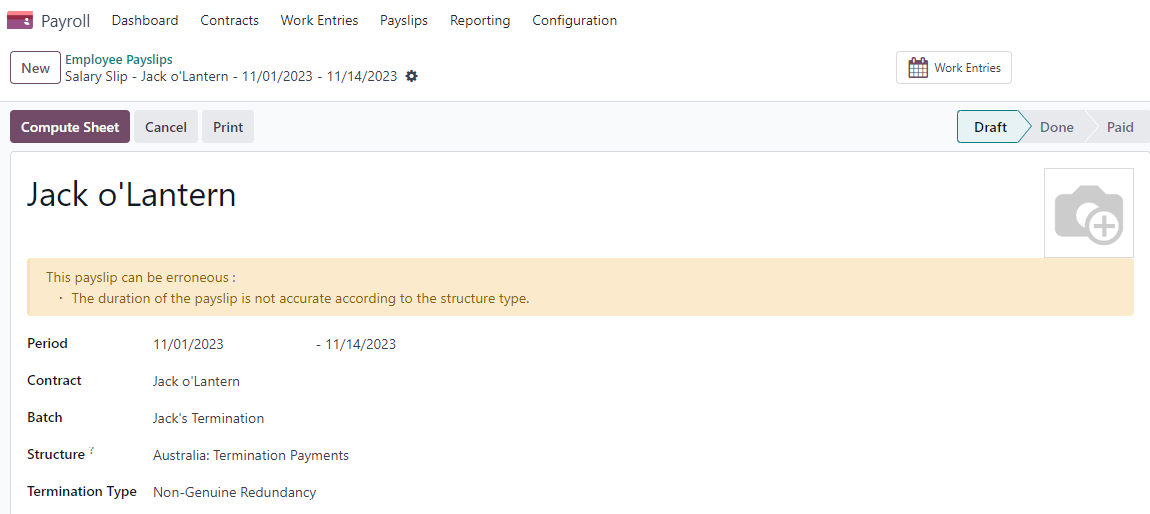Viewport: 1150px width, 514px height.
Task: Cancel the payslip
Action: pos(166,127)
